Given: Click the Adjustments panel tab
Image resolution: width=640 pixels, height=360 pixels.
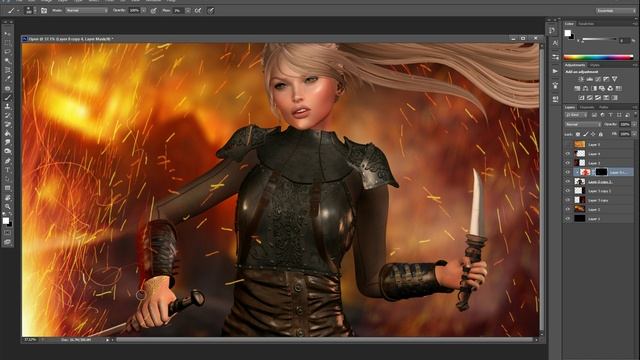Looking at the screenshot, I should point(575,65).
